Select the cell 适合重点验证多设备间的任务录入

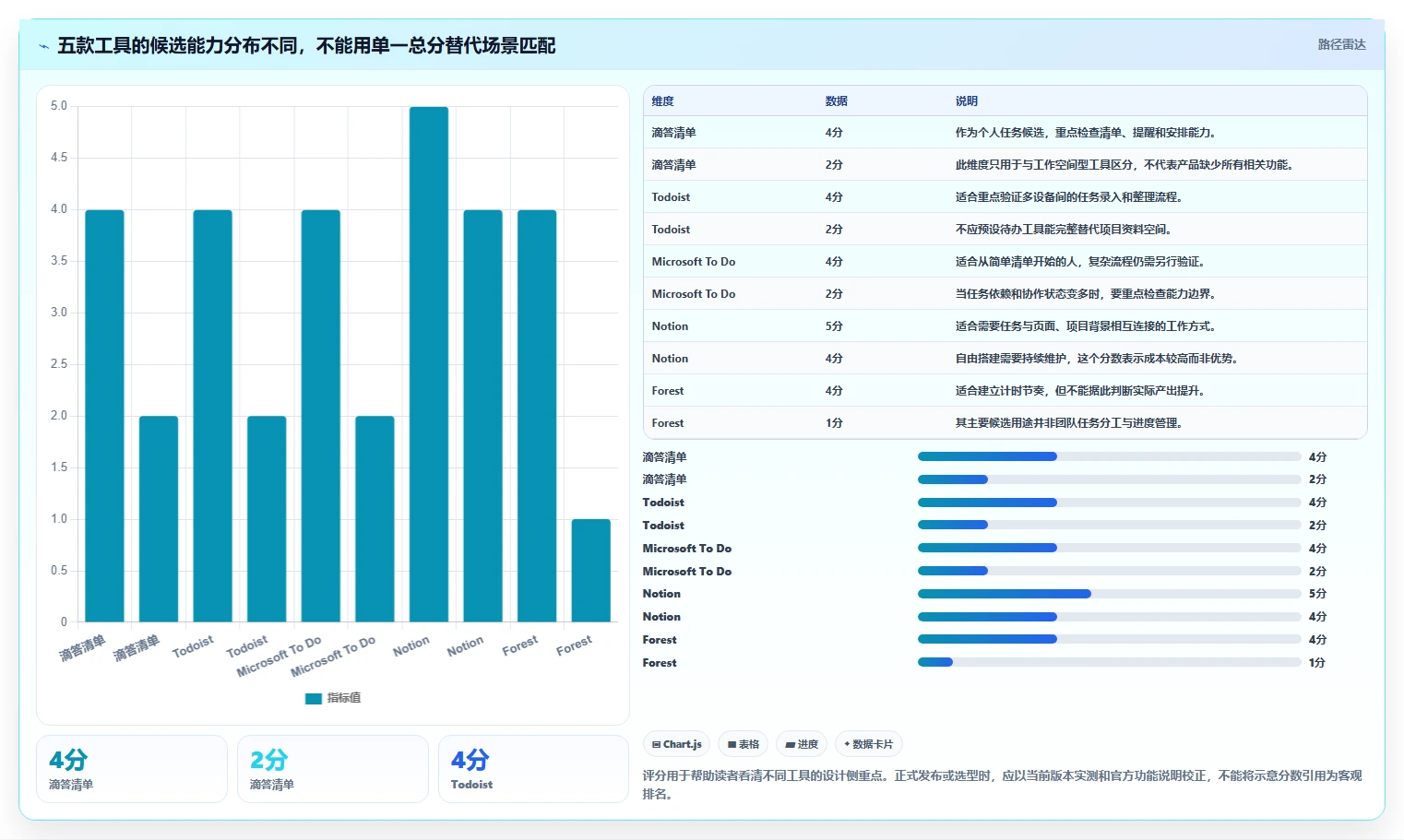[1068, 197]
